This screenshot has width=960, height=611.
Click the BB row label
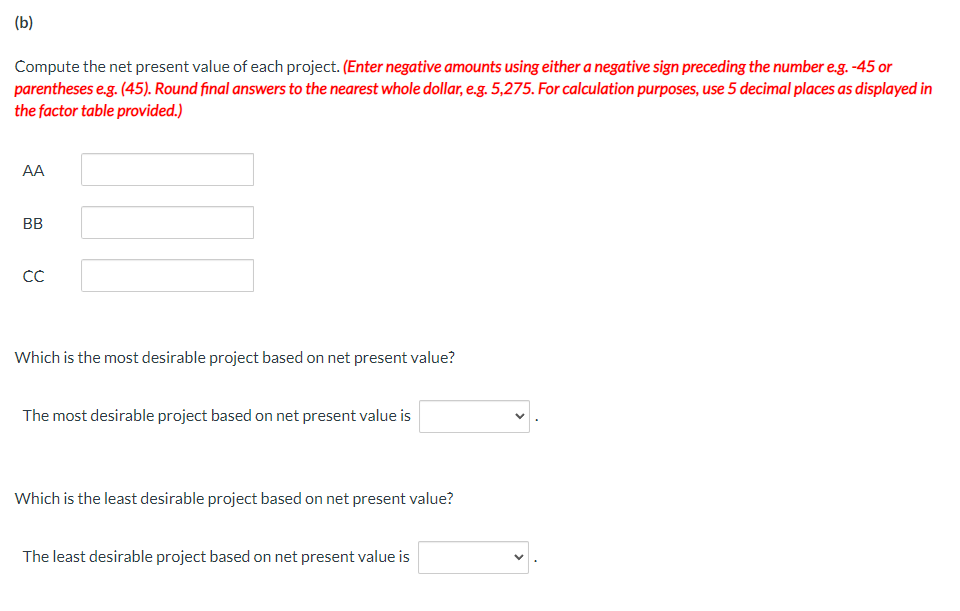point(33,223)
